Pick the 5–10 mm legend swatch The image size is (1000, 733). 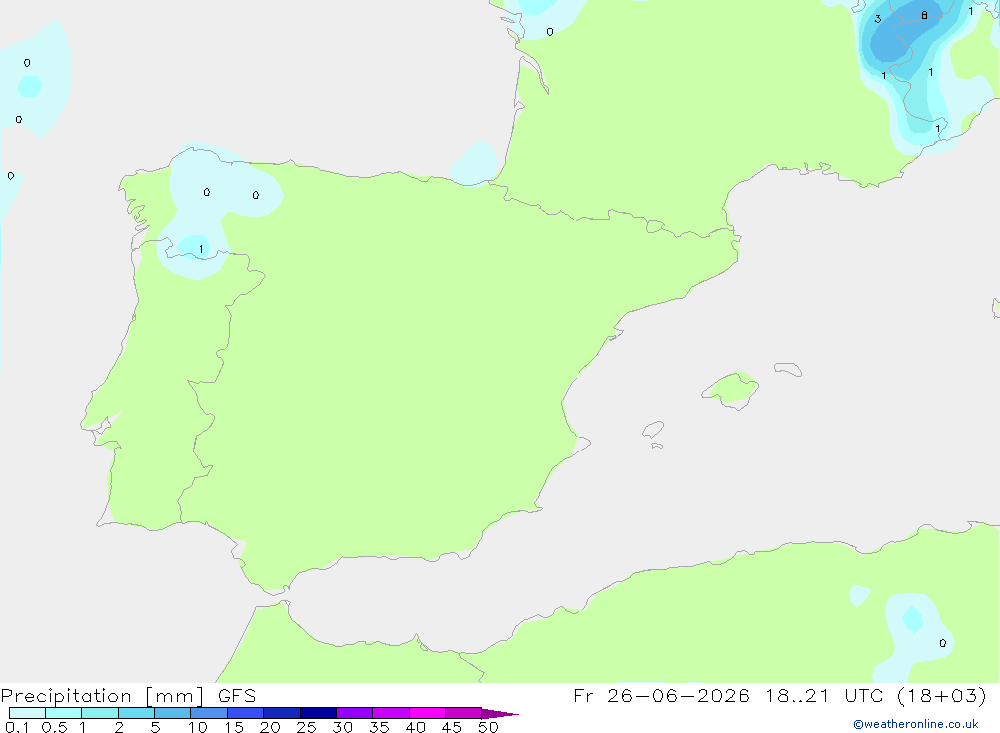(x=172, y=713)
